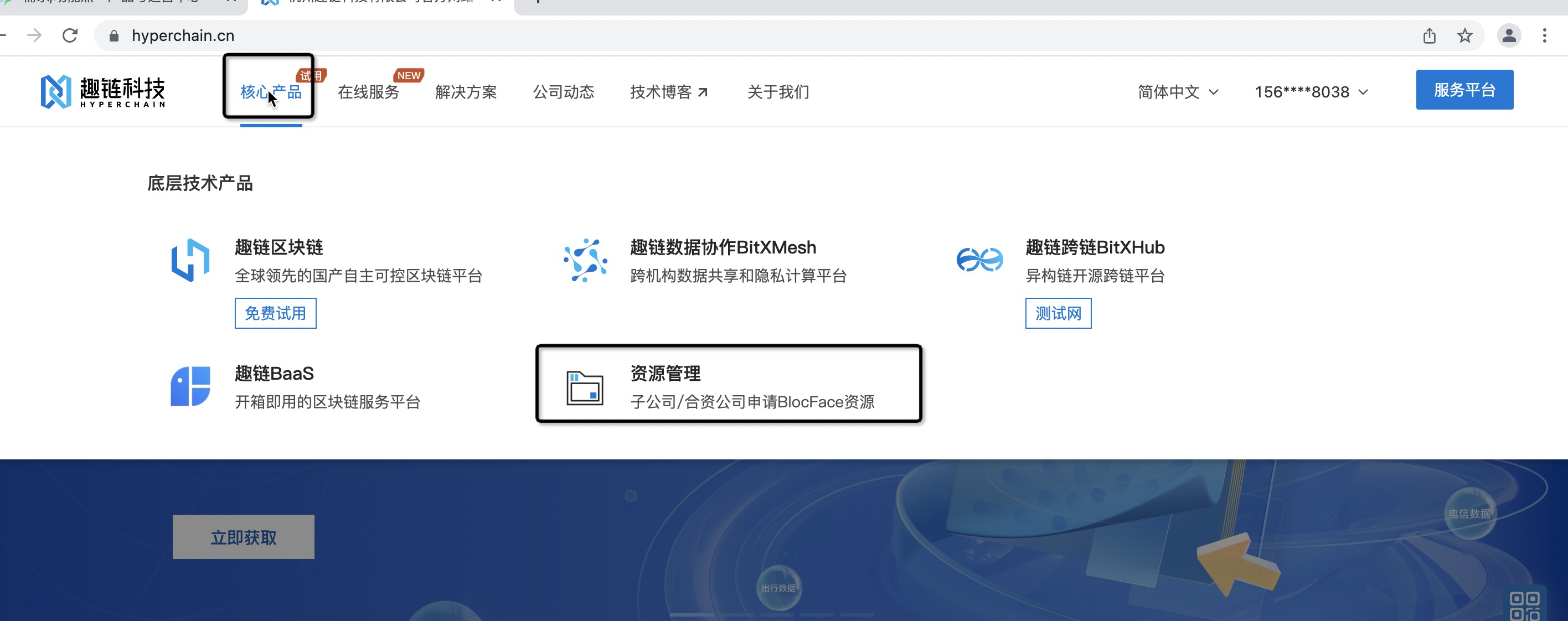Click the 出行数据 bubble
Viewport: 1568px width, 621px height.
tap(778, 588)
